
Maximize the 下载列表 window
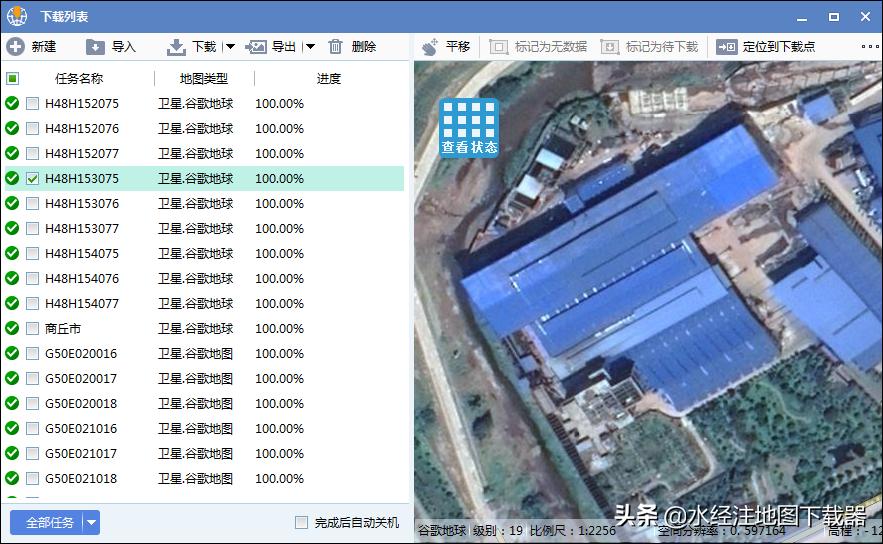click(x=834, y=17)
